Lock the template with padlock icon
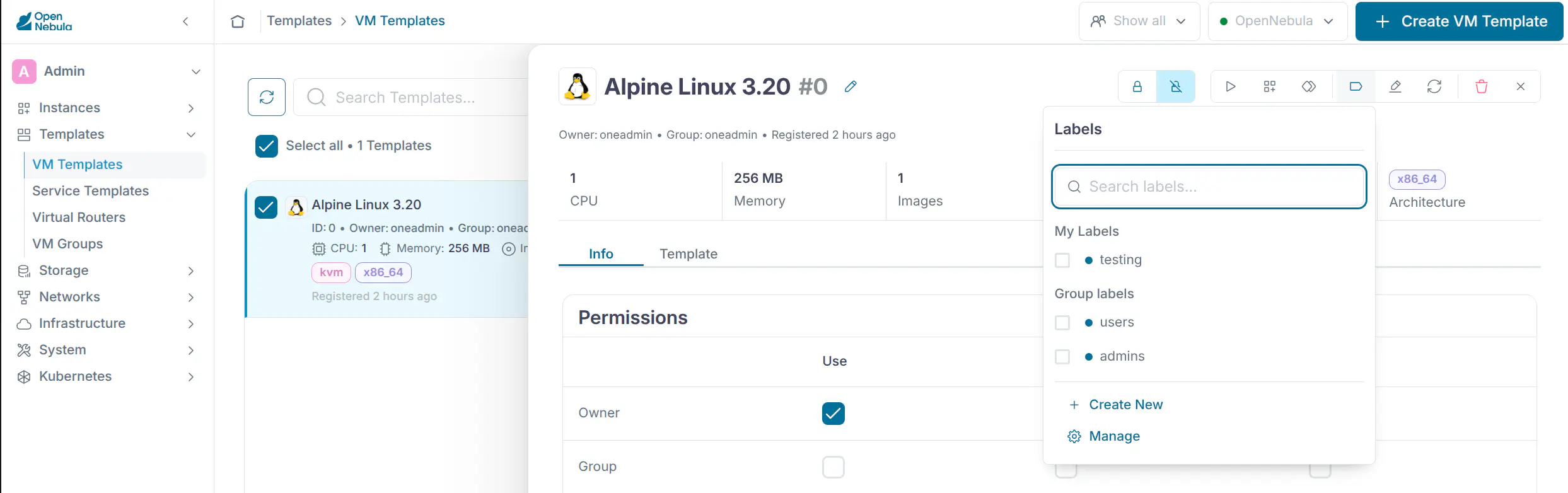 (x=1137, y=86)
